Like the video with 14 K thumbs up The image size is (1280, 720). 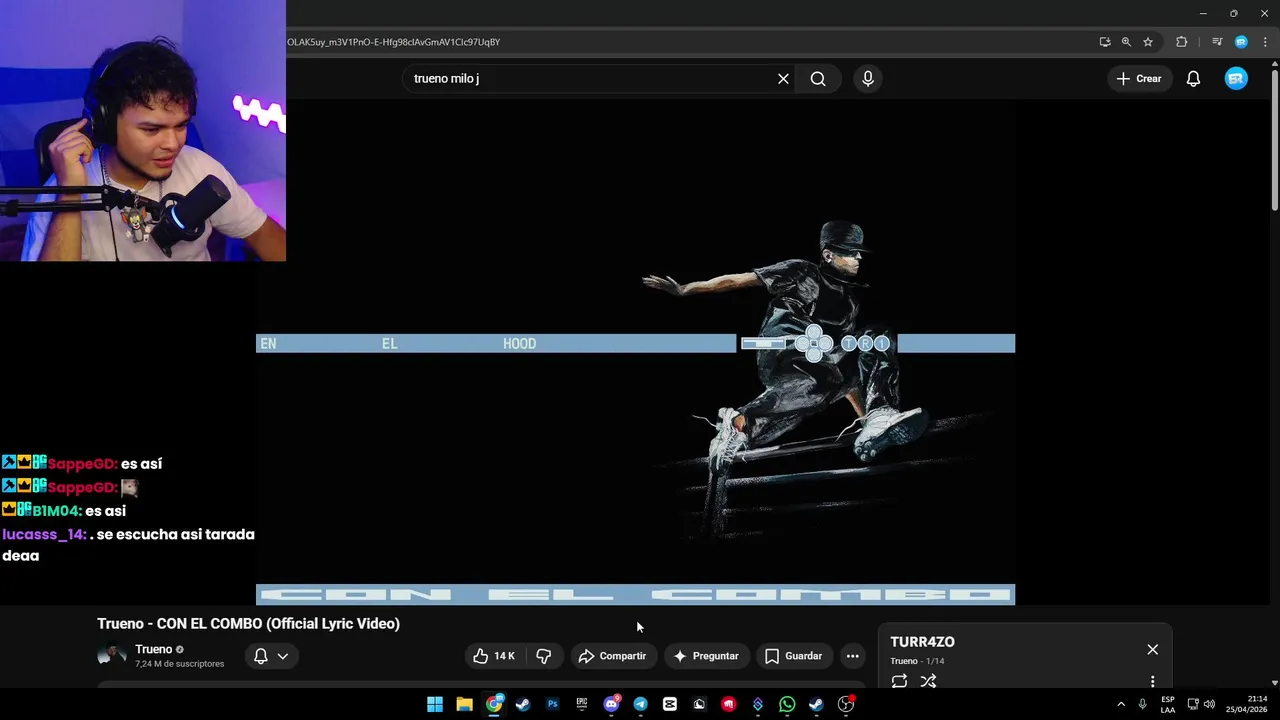494,656
